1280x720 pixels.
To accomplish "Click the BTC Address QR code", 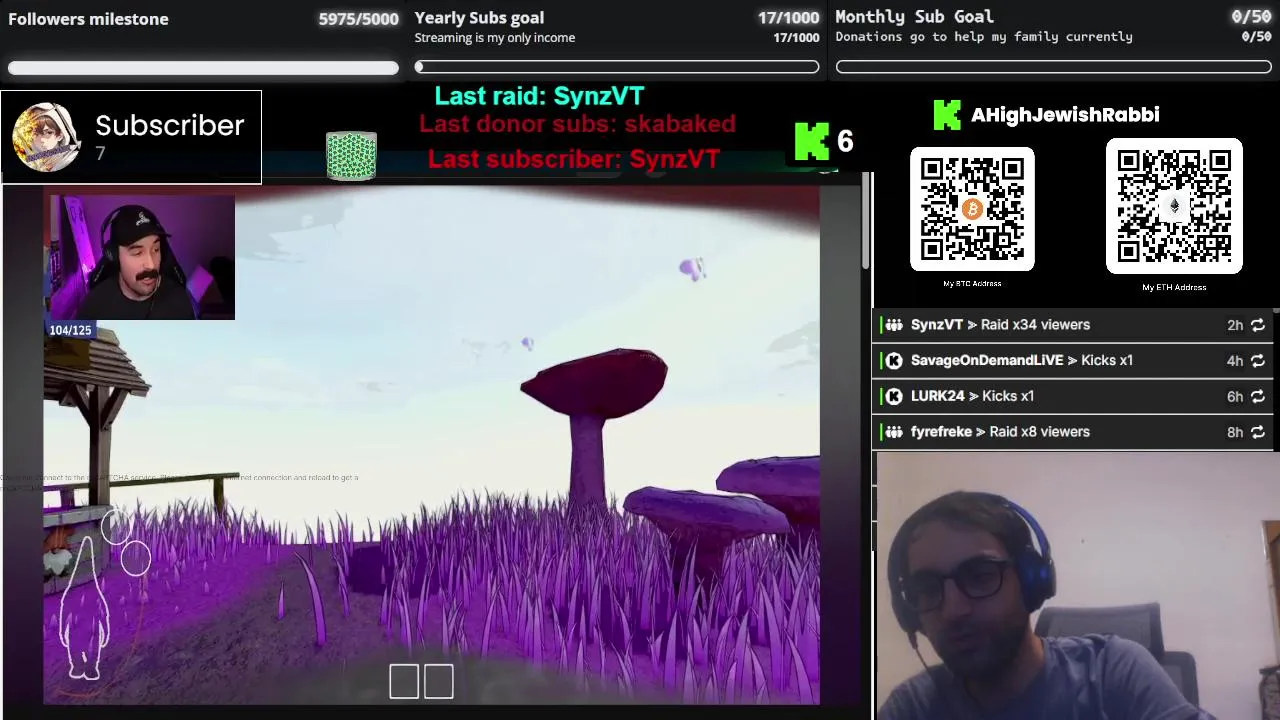I will click(972, 208).
